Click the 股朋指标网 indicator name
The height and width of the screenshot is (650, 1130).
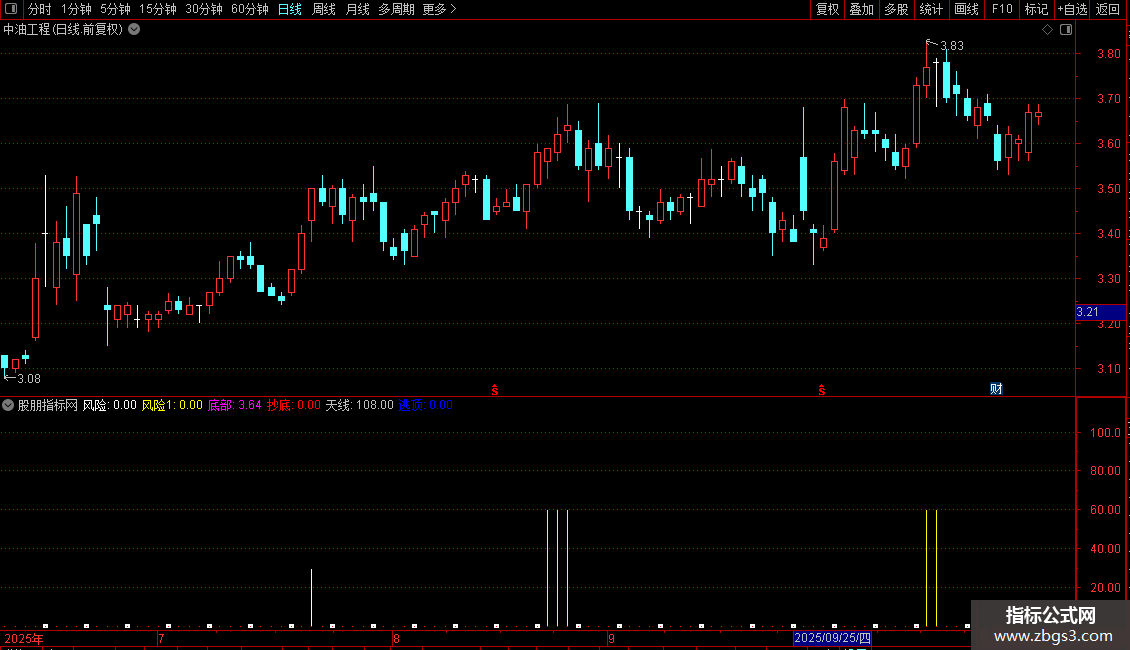[x=48, y=405]
